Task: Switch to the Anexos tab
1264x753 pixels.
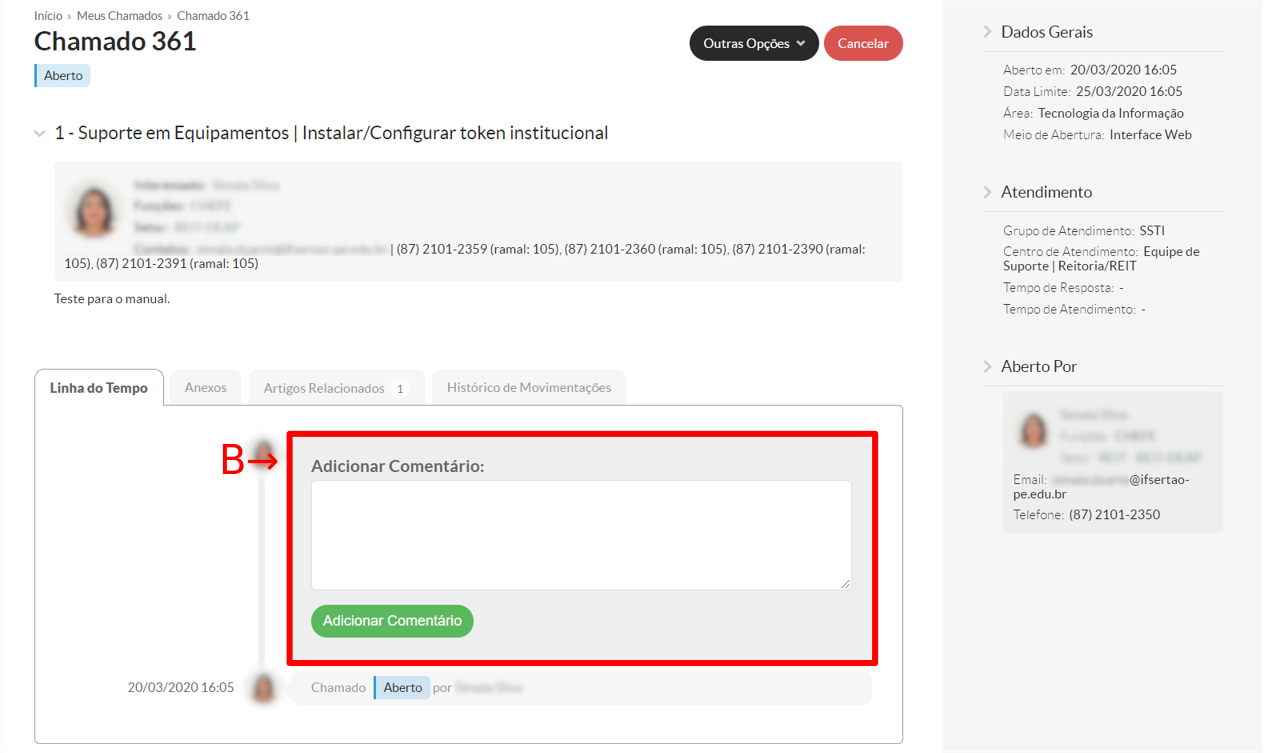Action: (x=205, y=388)
